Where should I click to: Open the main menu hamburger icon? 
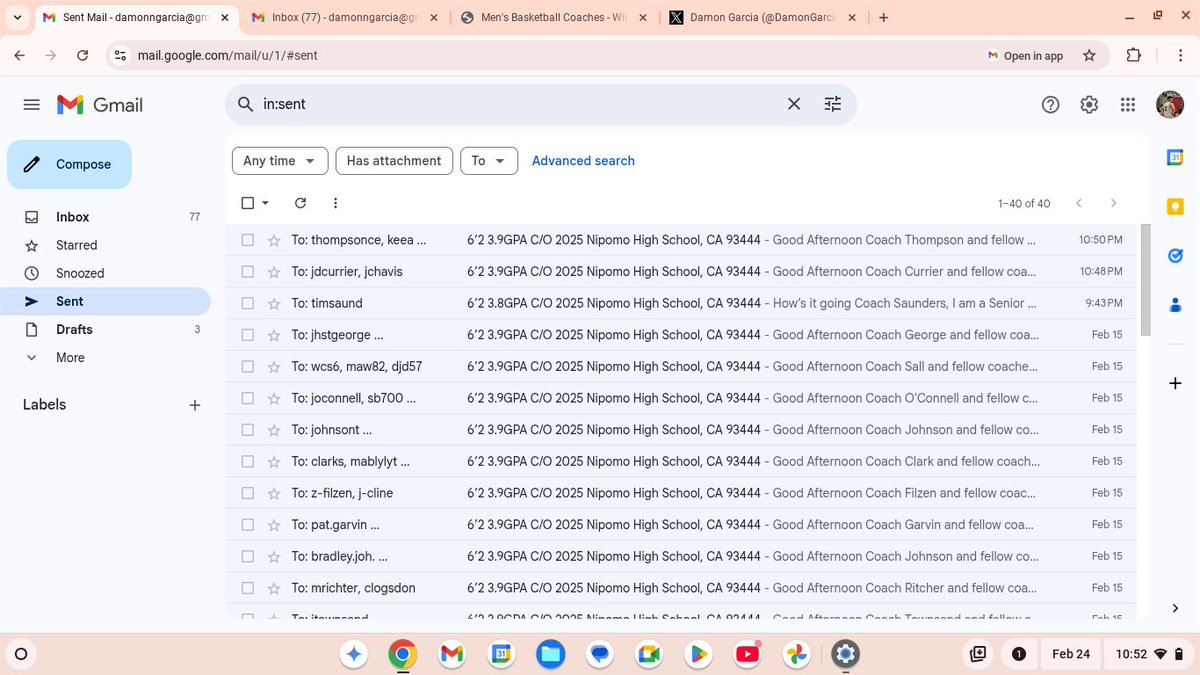pos(31,105)
